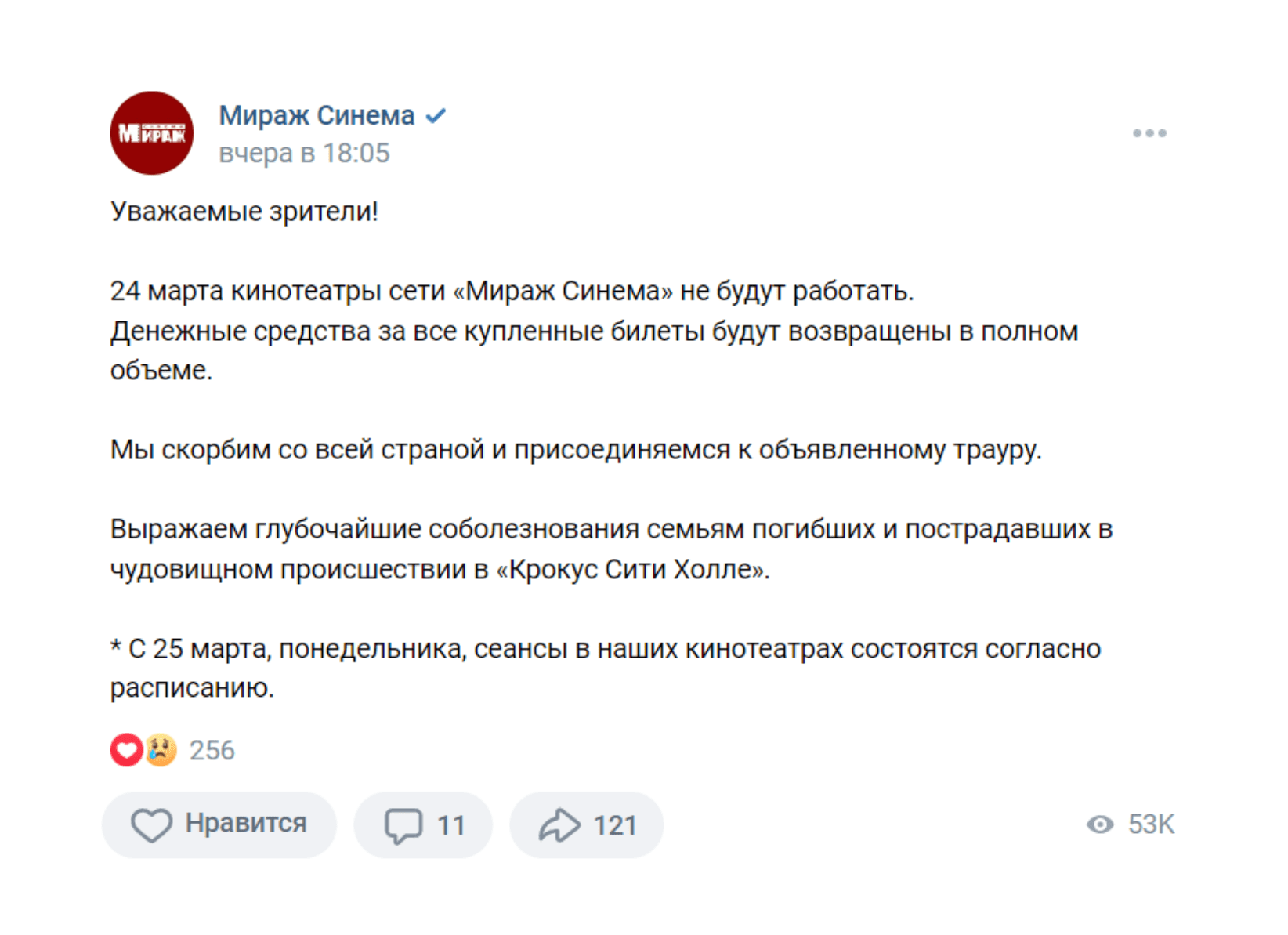
Task: Tap the heart outline icon in the like button
Action: 150,824
